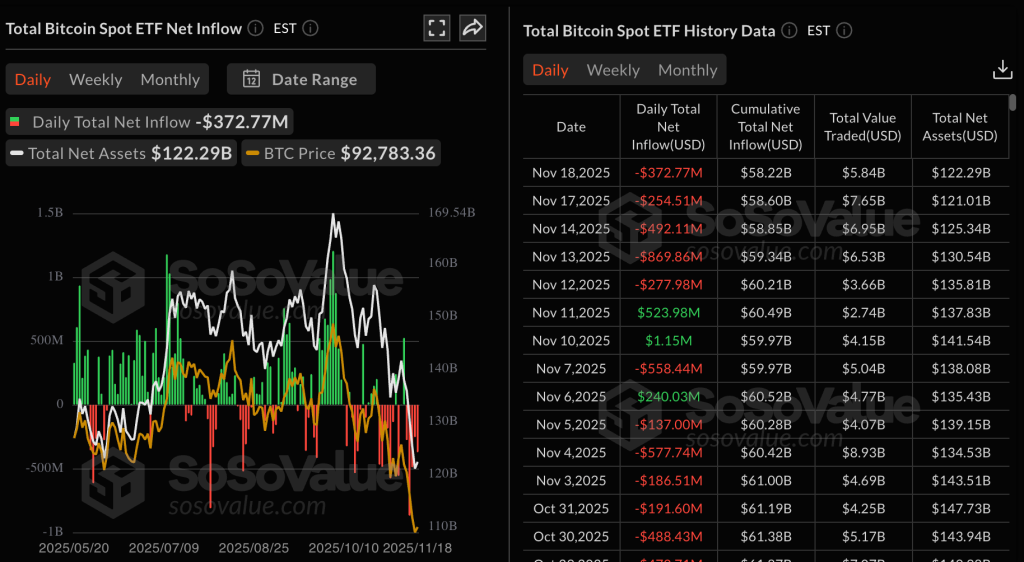The height and width of the screenshot is (562, 1024).
Task: Open the Date Range picker
Action: pos(301,79)
